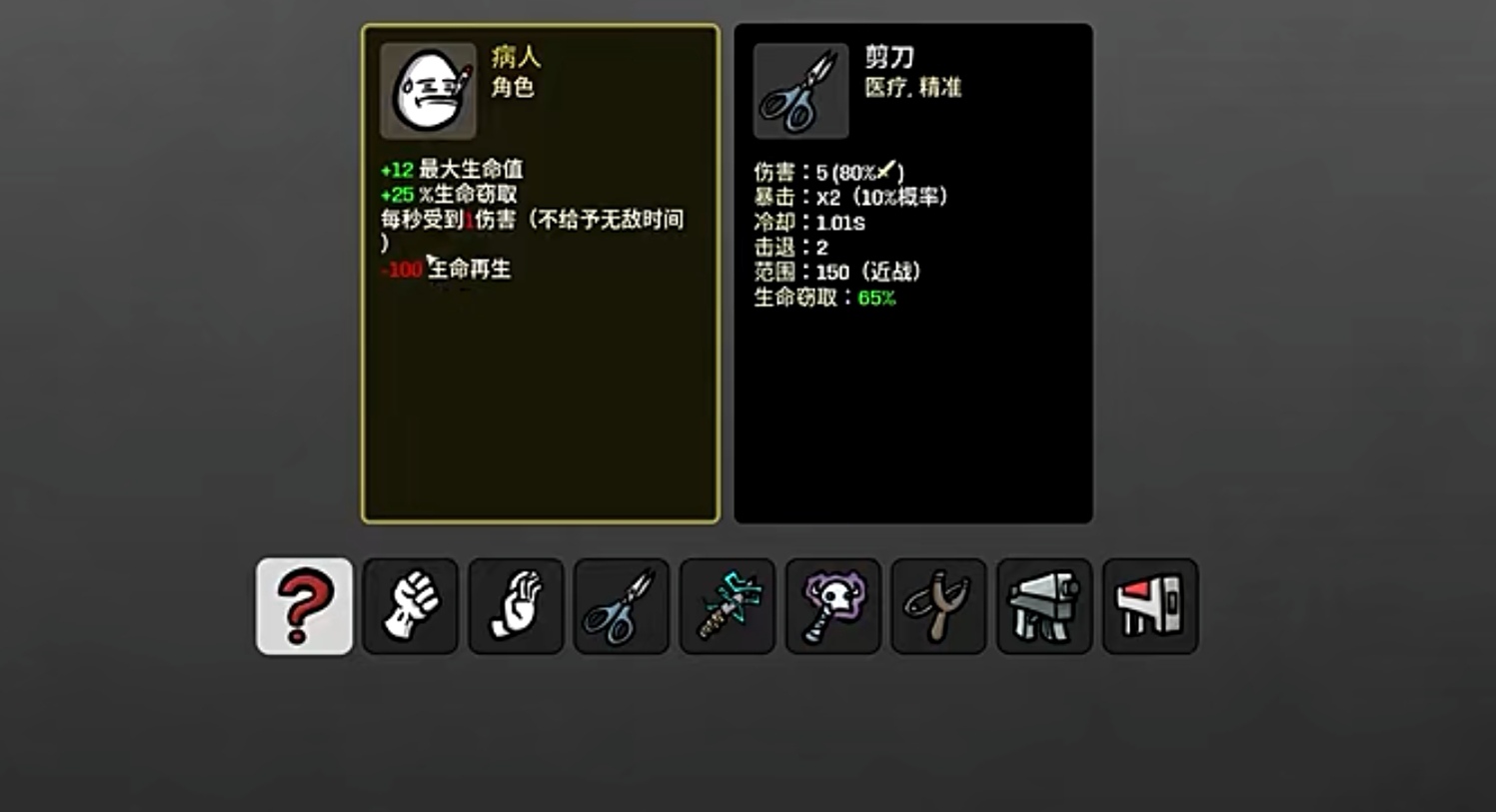Viewport: 1496px width, 812px height.
Task: Click the +12 最大生命值 stat line
Action: click(452, 169)
